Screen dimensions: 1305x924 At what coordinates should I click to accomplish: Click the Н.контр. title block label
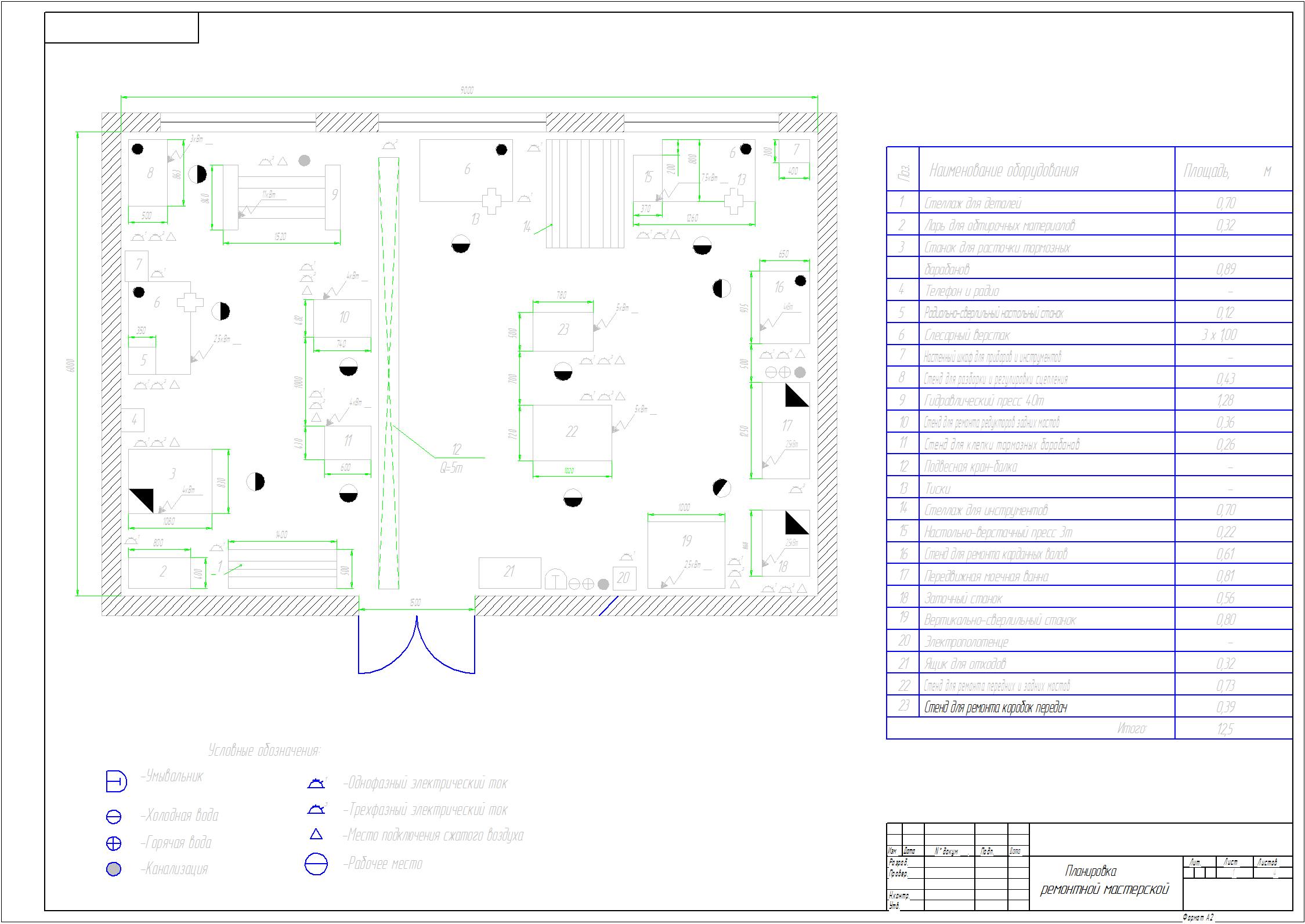(x=899, y=896)
